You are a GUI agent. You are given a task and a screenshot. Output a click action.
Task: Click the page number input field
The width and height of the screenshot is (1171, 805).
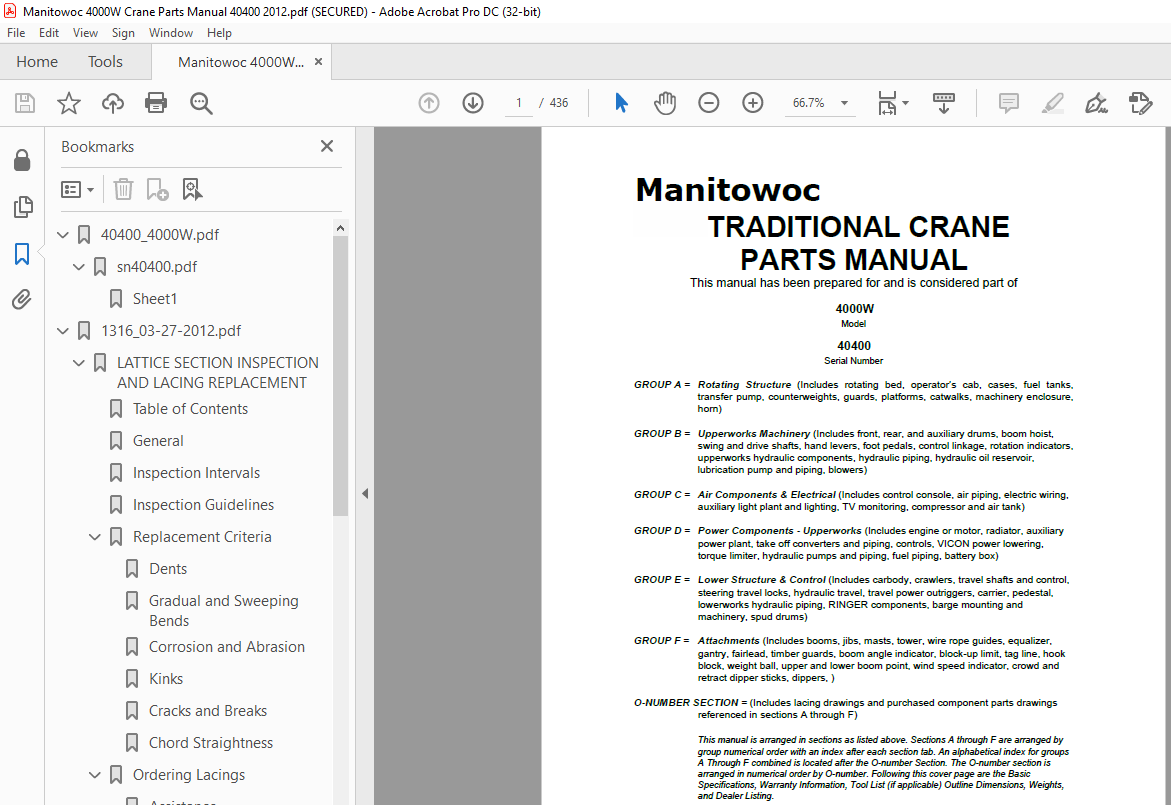click(518, 103)
